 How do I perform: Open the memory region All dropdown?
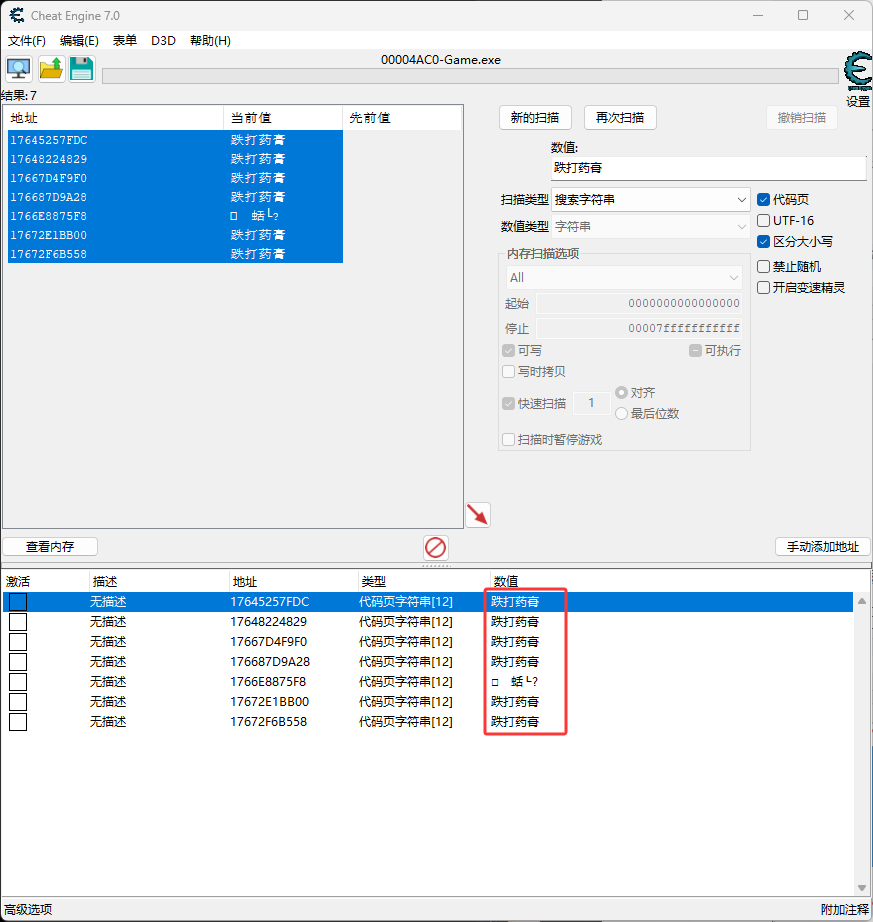click(x=624, y=278)
